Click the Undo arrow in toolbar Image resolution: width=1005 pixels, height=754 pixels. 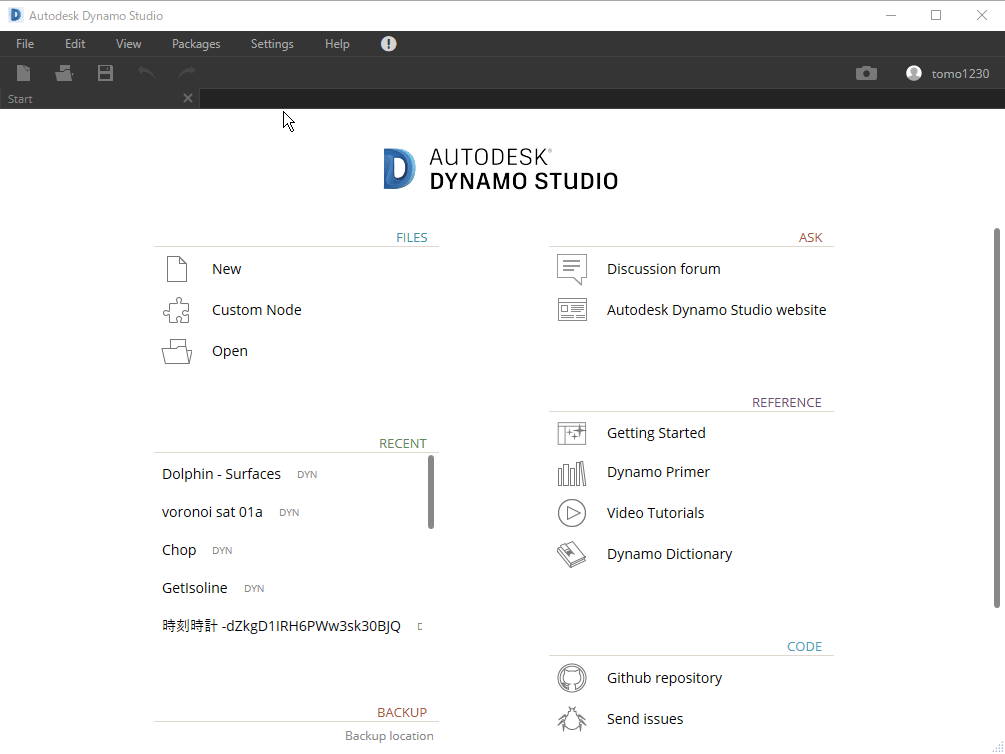(x=146, y=72)
